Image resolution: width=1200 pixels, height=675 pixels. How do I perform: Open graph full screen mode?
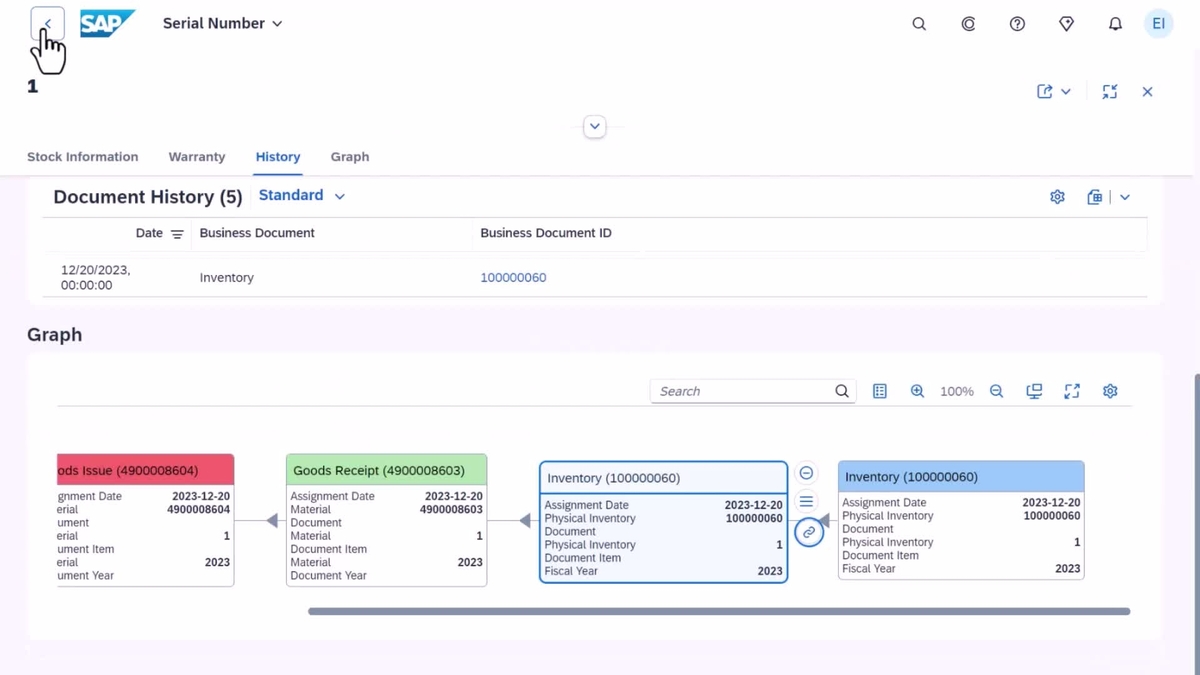pyautogui.click(x=1072, y=391)
